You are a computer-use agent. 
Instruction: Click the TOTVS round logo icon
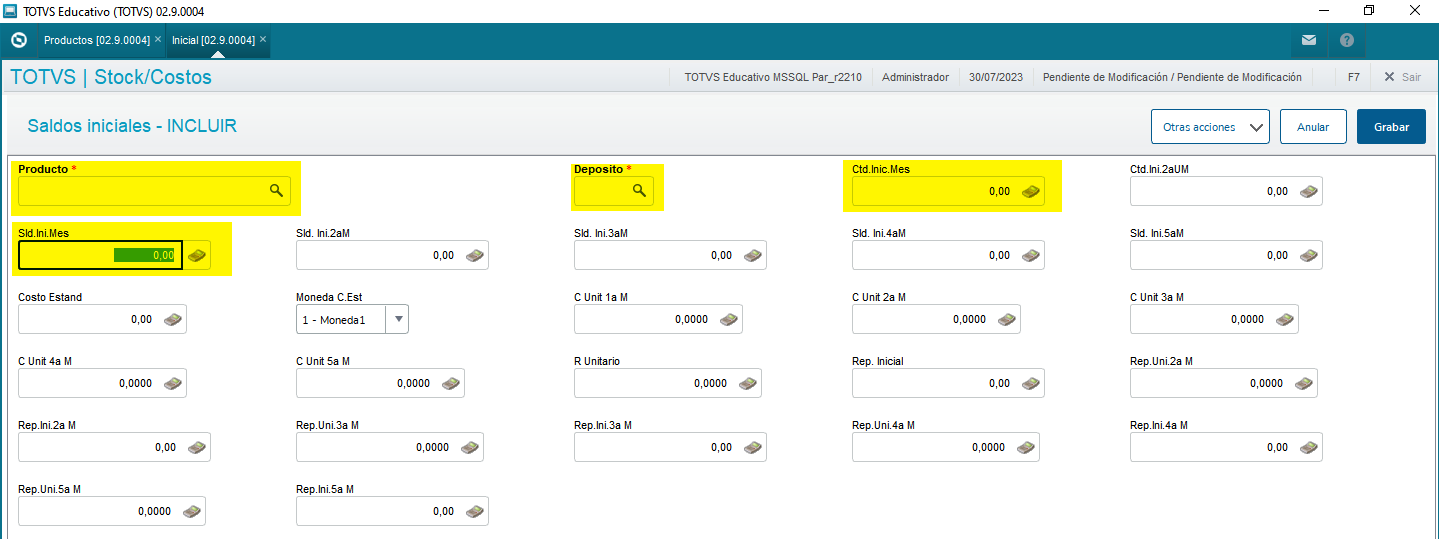(x=18, y=41)
